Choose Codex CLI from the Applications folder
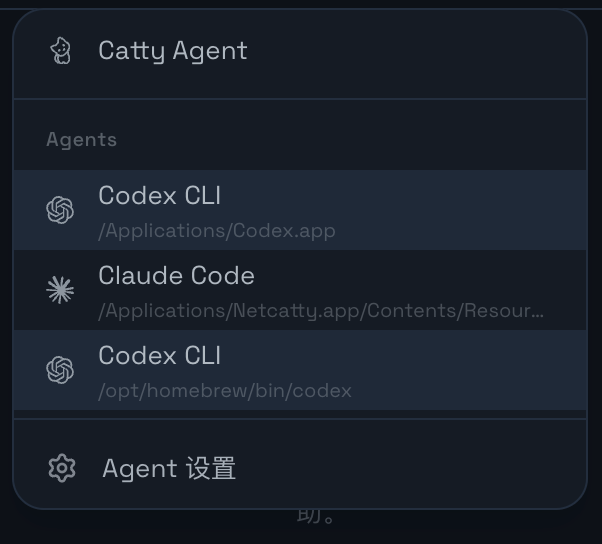This screenshot has height=544, width=602. pos(159,196)
